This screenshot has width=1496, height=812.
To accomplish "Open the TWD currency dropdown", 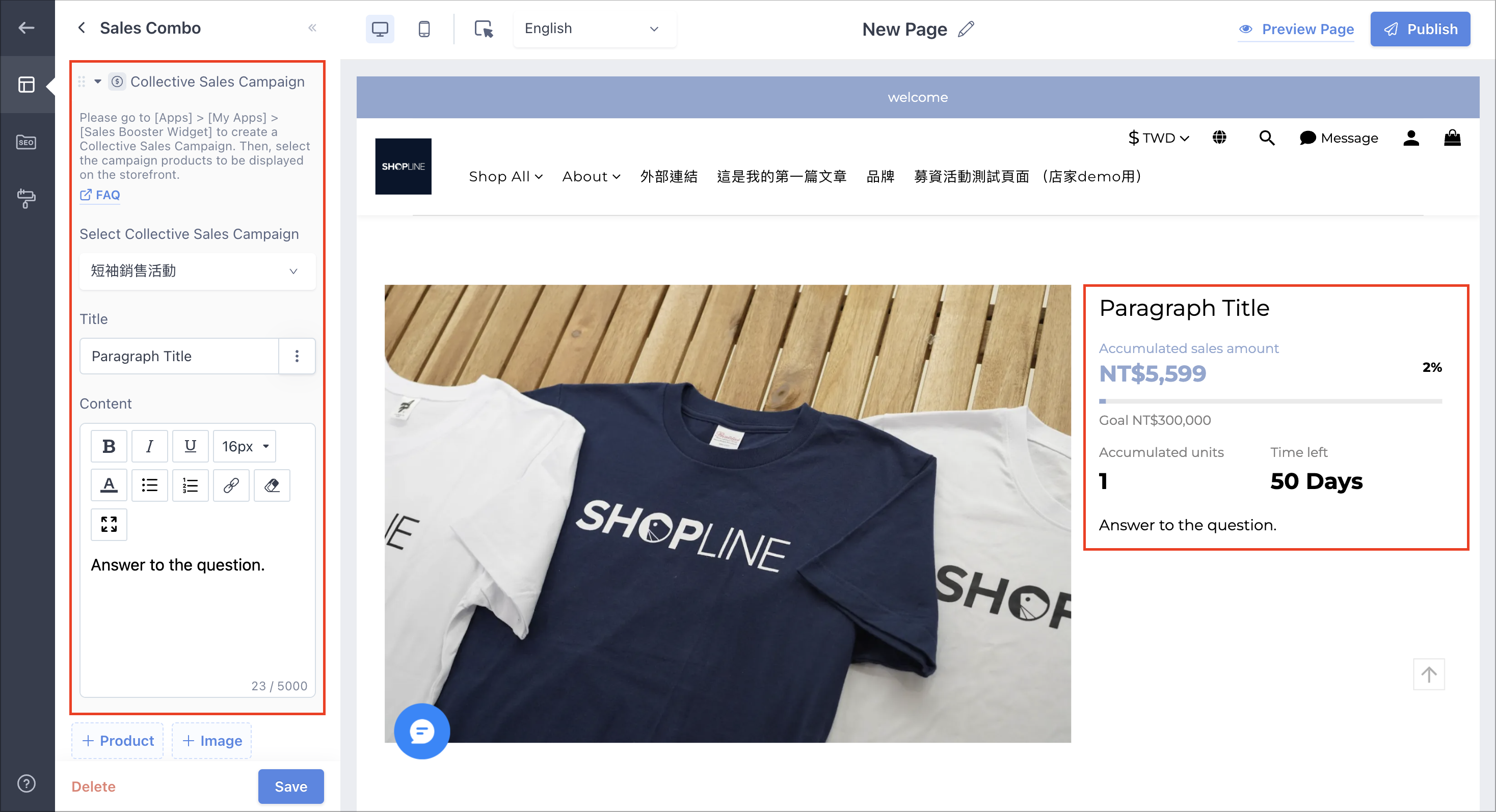I will point(1158,138).
